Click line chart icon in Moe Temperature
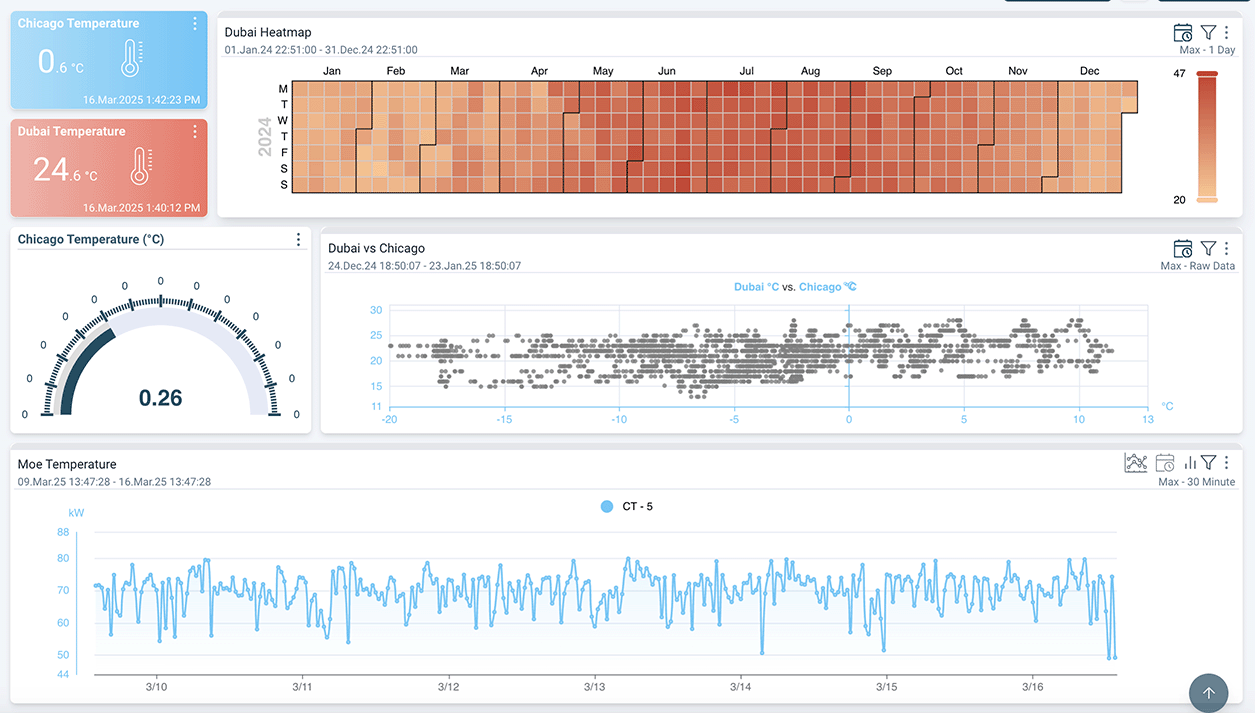This screenshot has height=713, width=1255. tap(1136, 462)
